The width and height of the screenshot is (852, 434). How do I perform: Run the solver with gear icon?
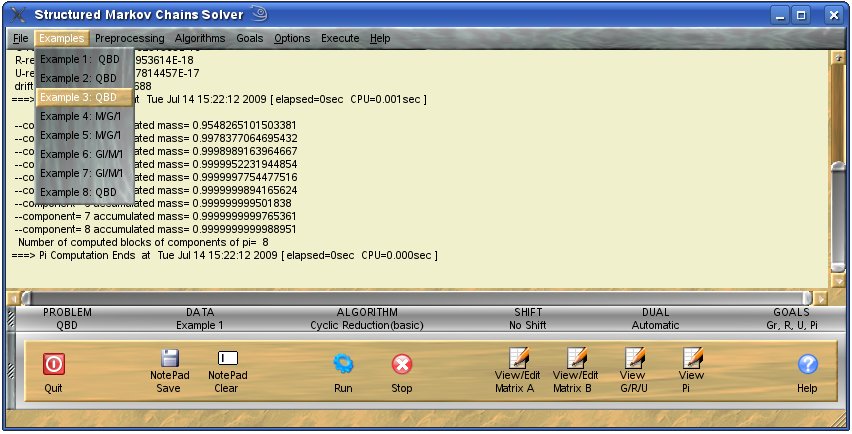pyautogui.click(x=343, y=365)
